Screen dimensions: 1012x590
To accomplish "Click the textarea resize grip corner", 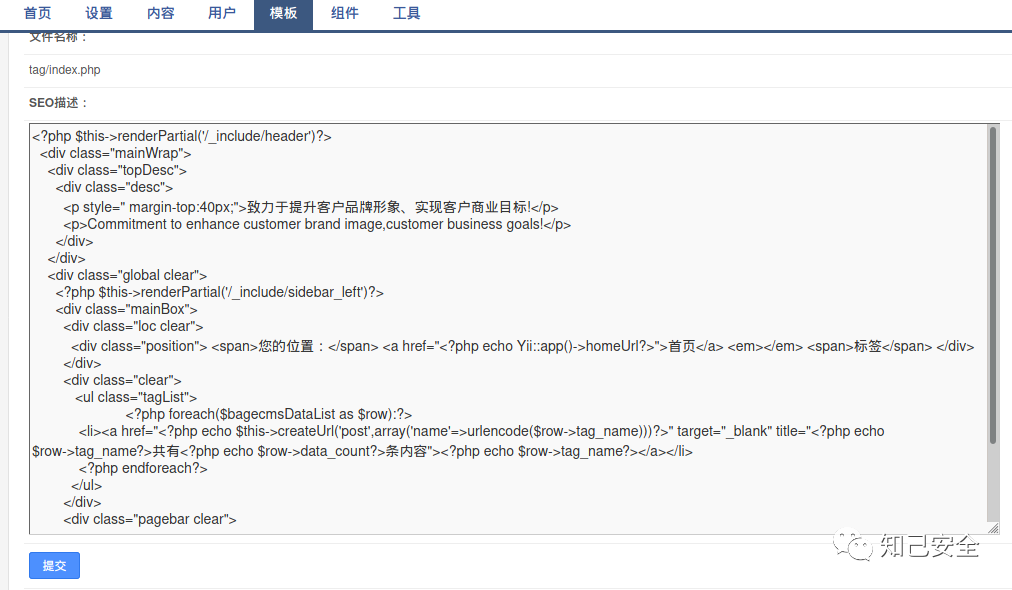I will (993, 528).
